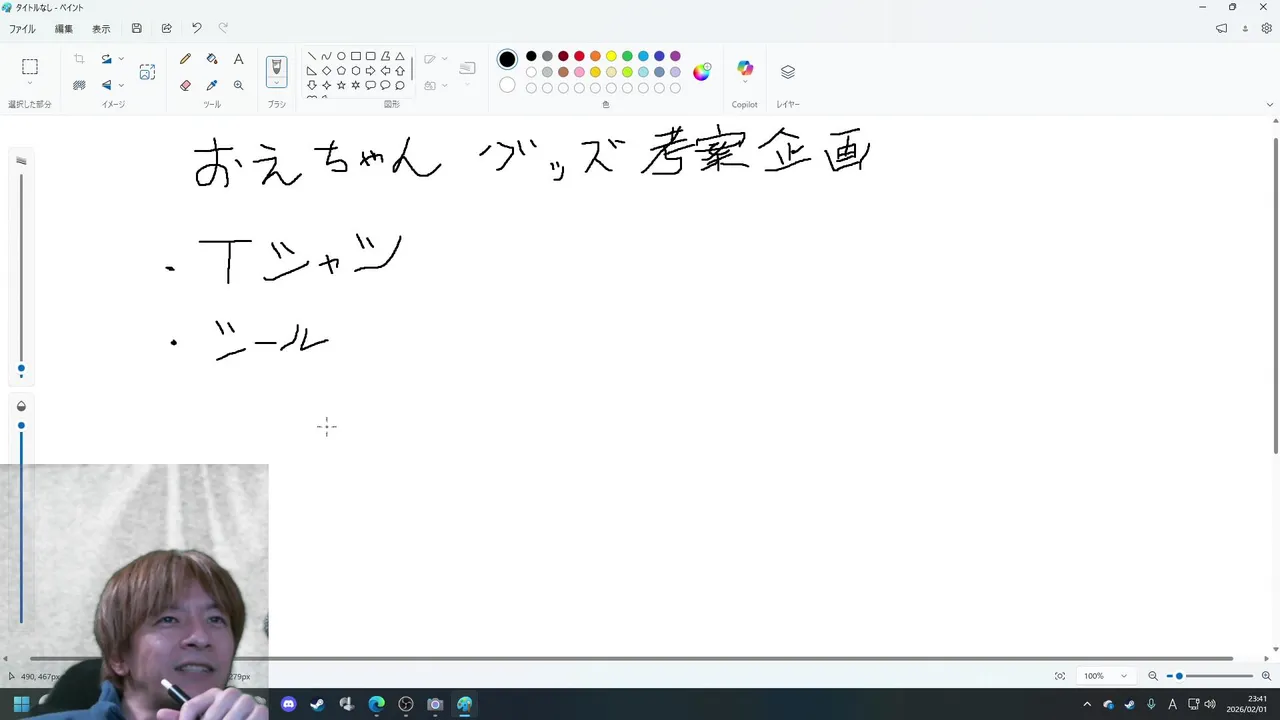Select the Fill bucket tool
Screen dimensions: 1280x720
click(212, 59)
